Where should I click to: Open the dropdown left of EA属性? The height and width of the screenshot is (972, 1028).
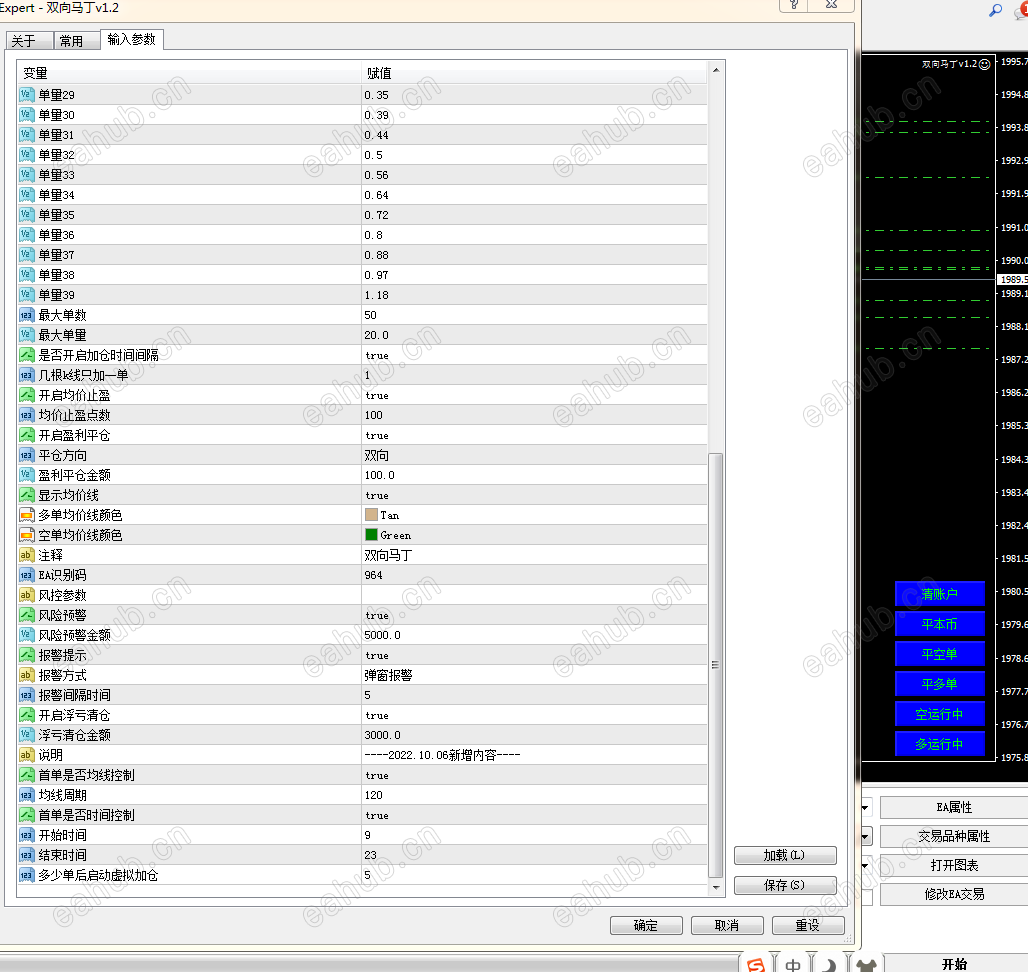(865, 807)
